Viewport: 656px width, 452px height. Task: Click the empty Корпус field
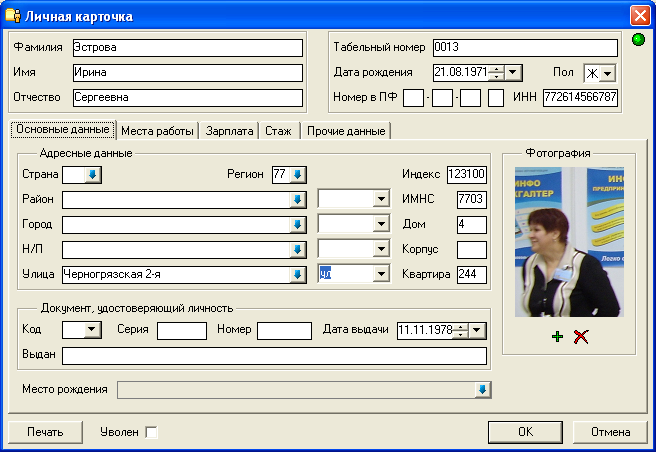point(472,250)
